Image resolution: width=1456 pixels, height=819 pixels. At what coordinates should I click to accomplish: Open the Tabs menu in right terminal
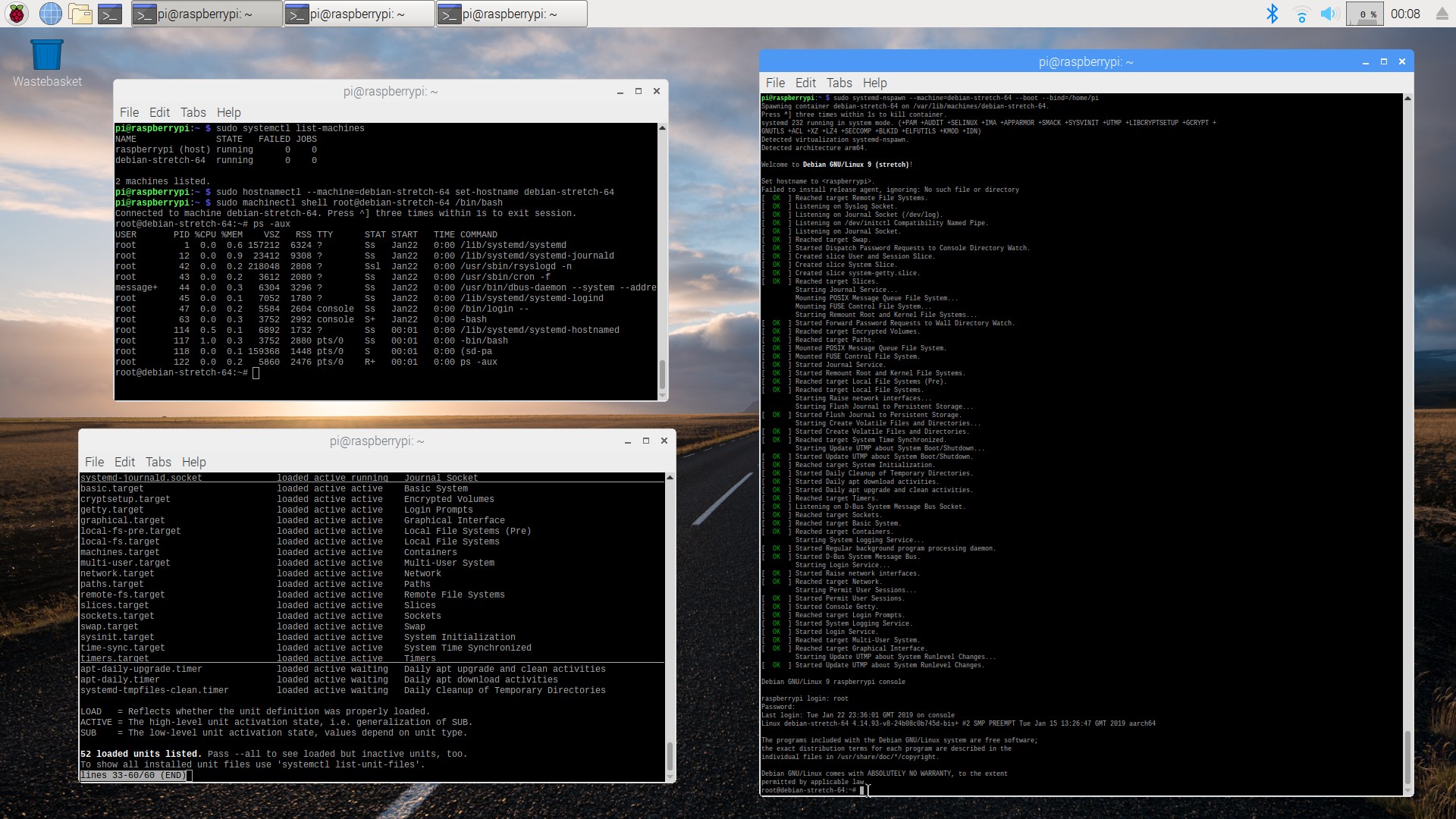(839, 83)
